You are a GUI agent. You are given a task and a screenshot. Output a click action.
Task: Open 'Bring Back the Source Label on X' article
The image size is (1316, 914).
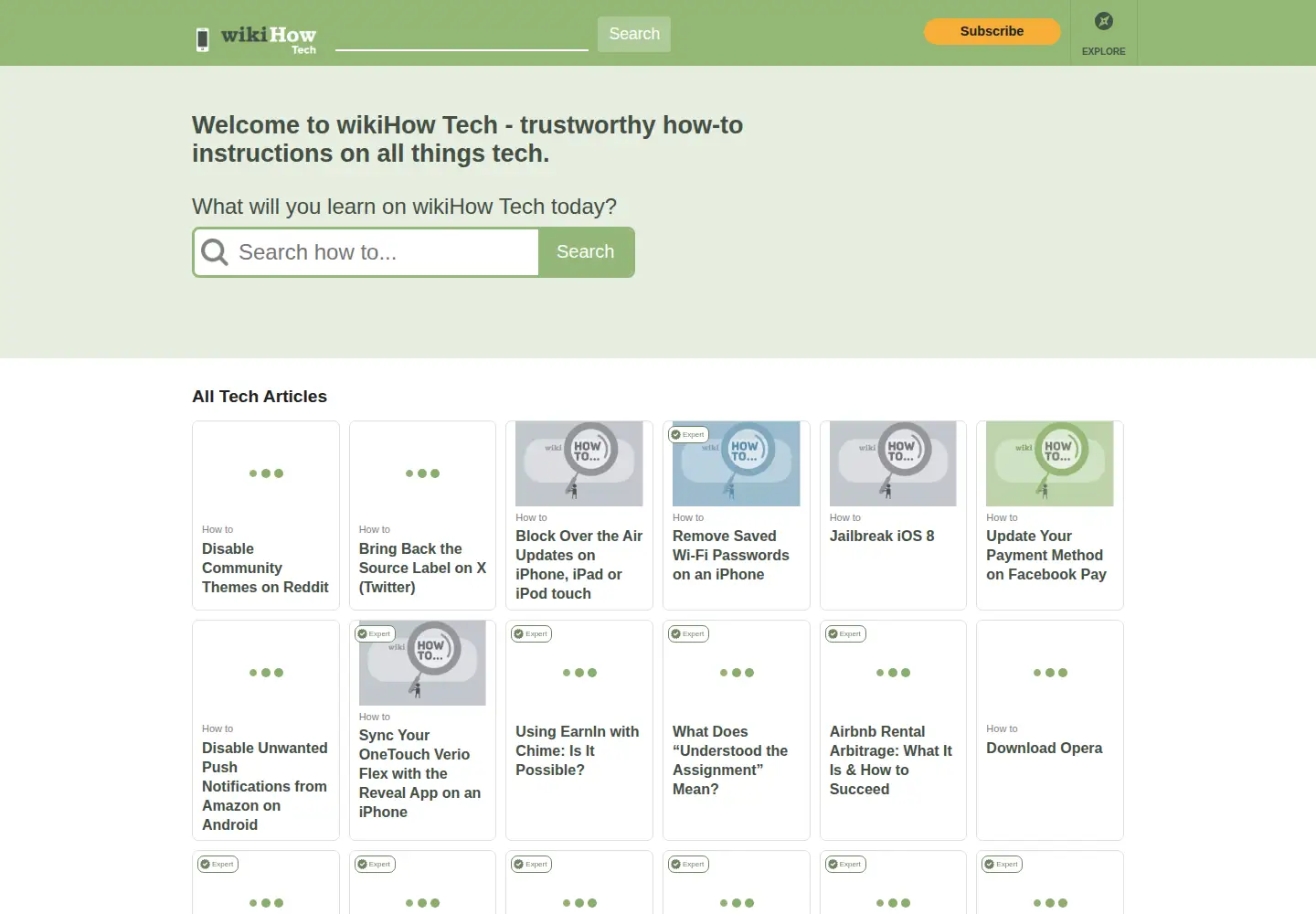(x=422, y=568)
